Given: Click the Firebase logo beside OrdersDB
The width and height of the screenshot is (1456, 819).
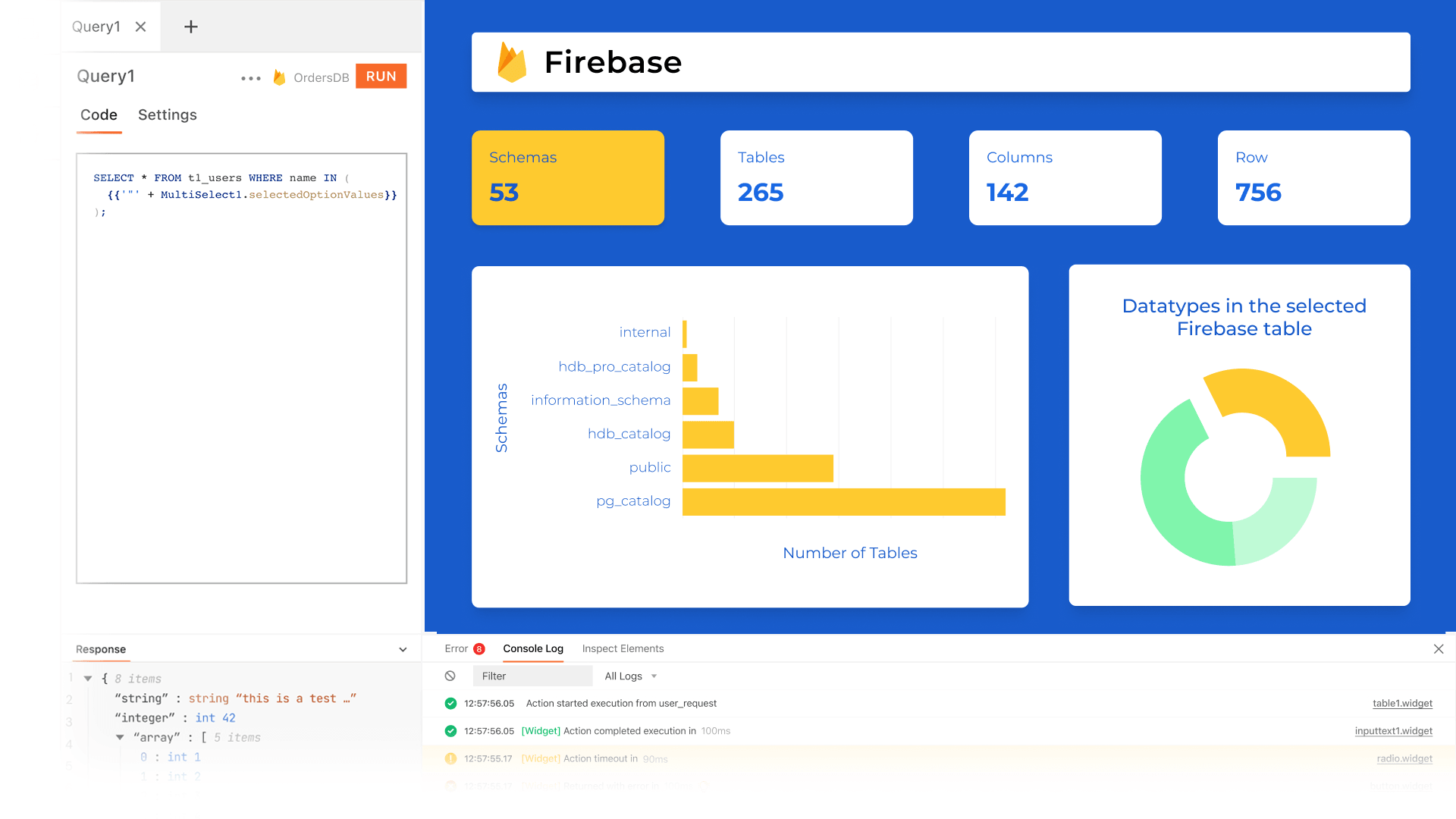Looking at the screenshot, I should (x=278, y=77).
